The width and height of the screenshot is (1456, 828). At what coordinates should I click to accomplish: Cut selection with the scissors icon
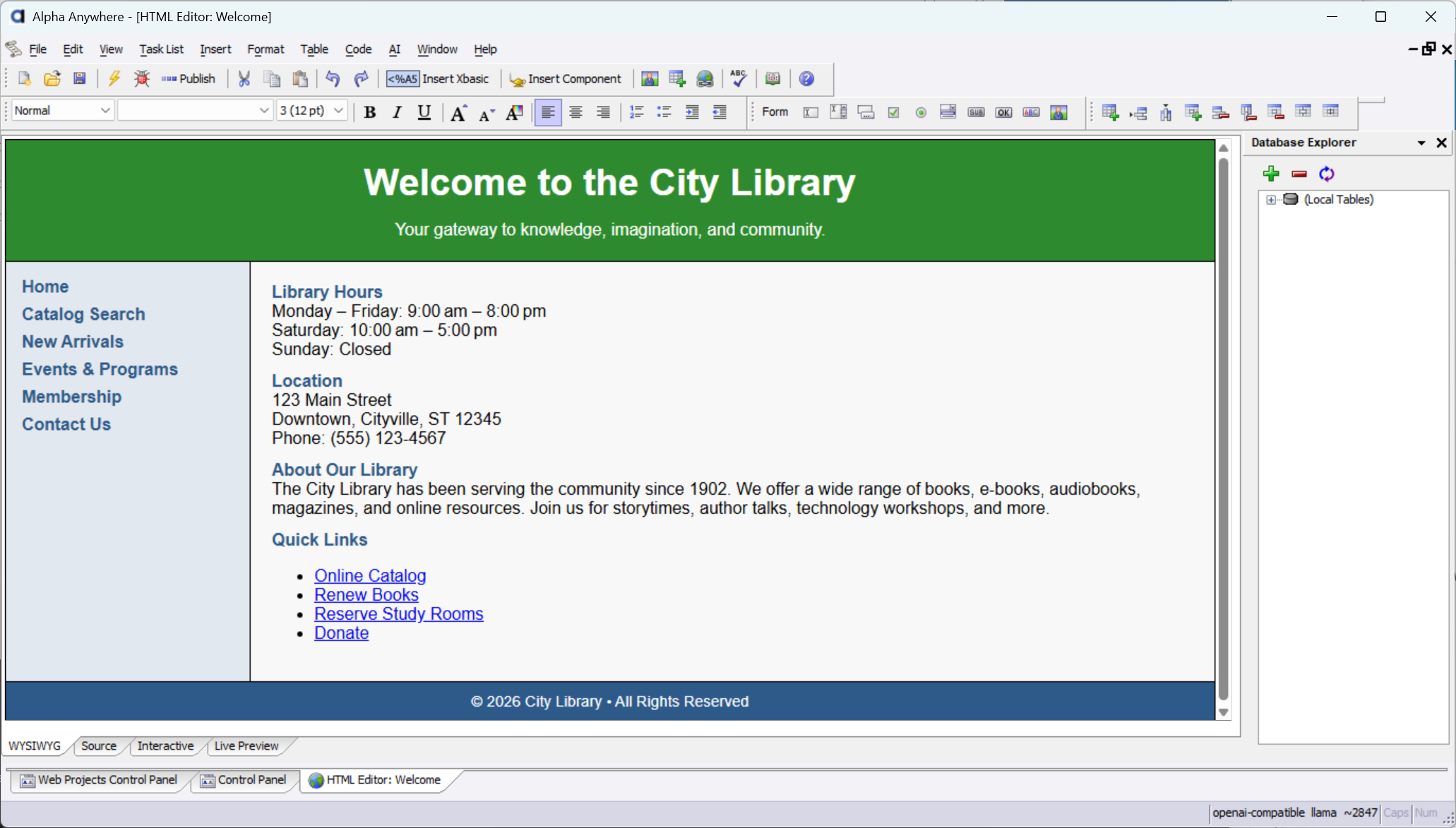244,78
